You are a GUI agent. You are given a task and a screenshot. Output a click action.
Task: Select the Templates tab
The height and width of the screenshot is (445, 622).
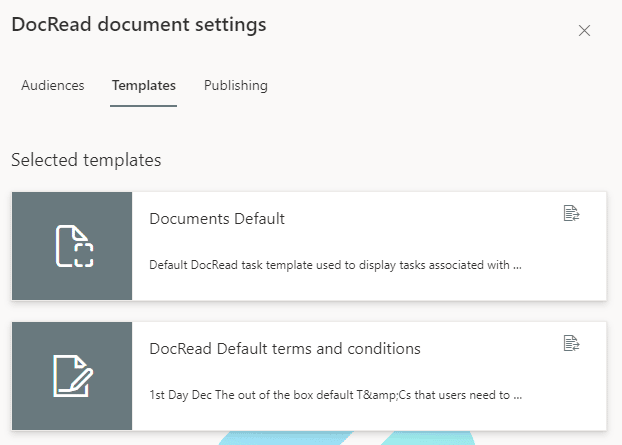pos(144,85)
